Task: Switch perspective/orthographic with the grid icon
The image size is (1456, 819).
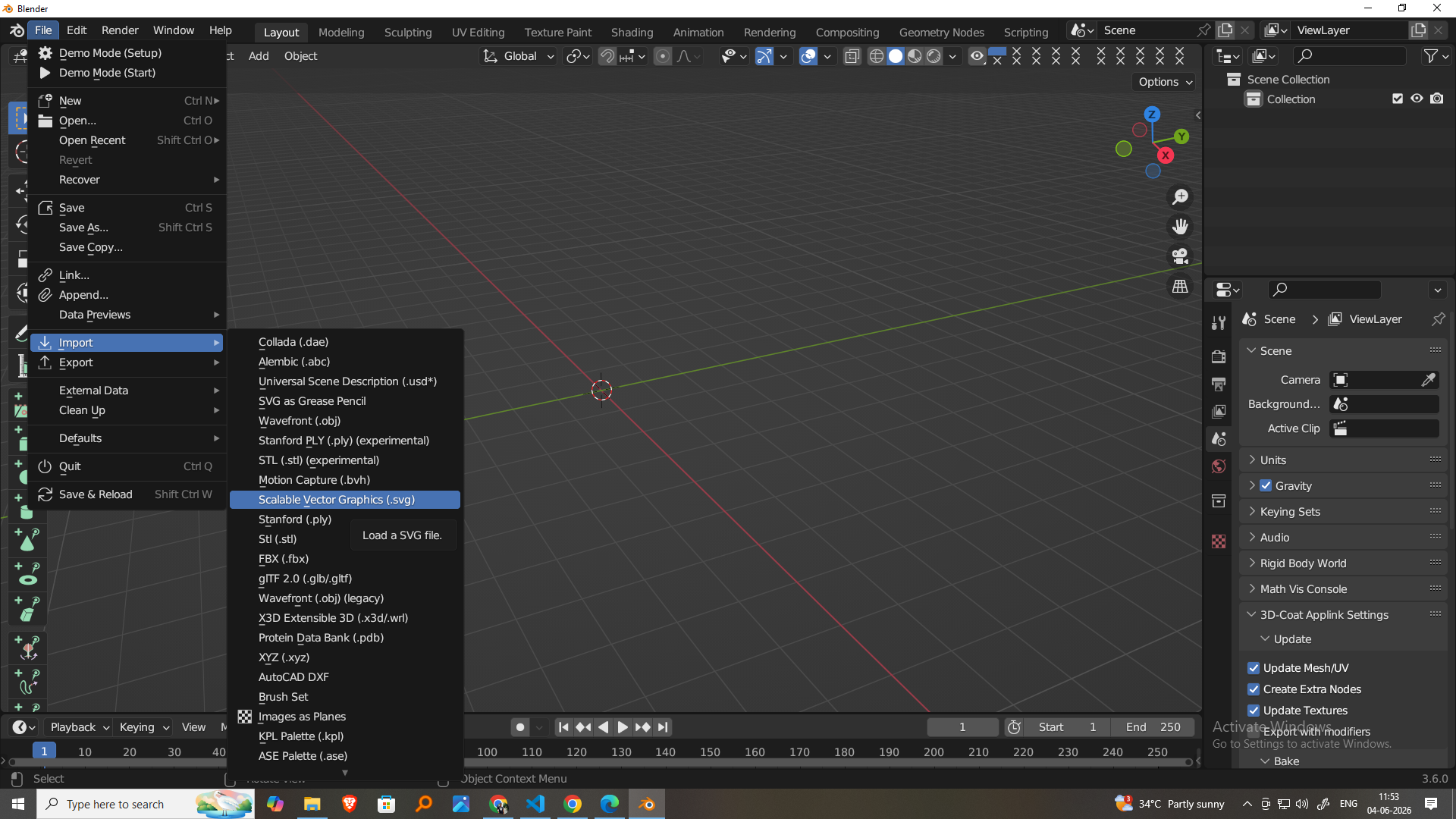Action: click(x=1180, y=287)
